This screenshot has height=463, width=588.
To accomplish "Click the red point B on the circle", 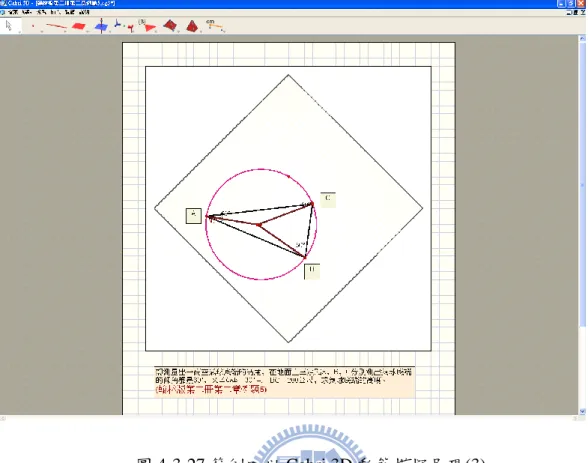I will pyautogui.click(x=305, y=257).
